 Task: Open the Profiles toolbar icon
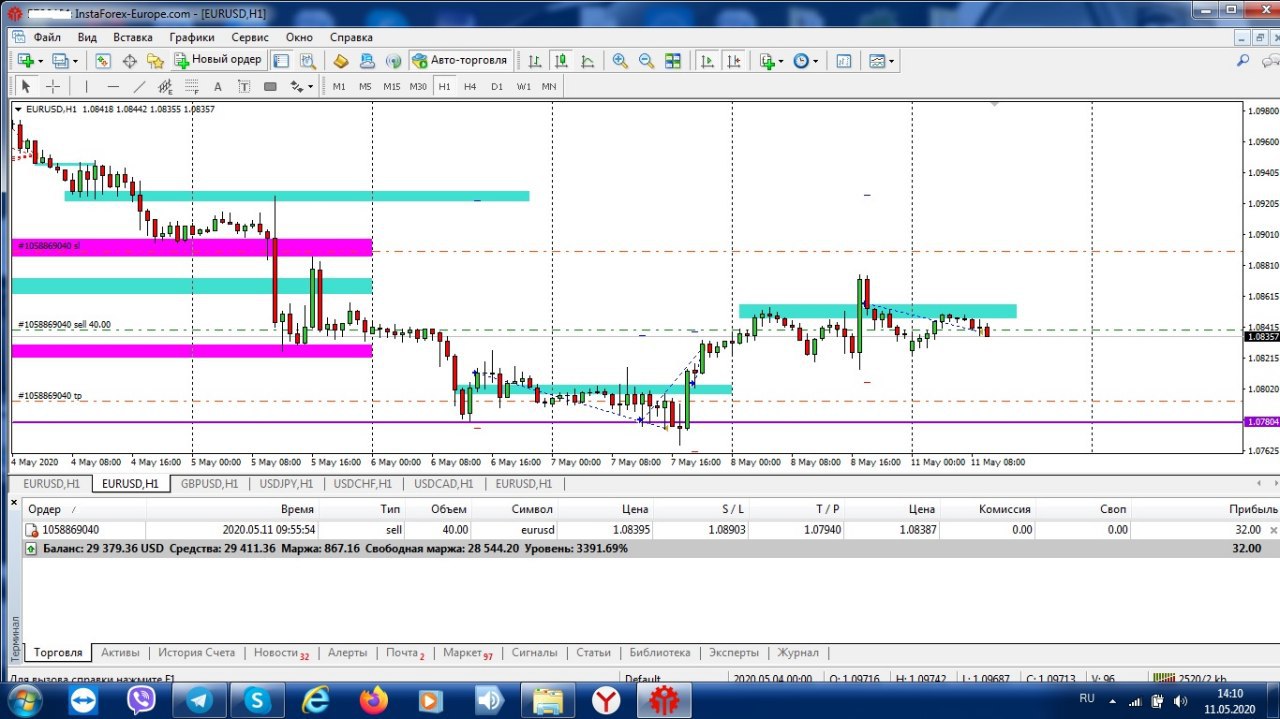click(x=60, y=60)
